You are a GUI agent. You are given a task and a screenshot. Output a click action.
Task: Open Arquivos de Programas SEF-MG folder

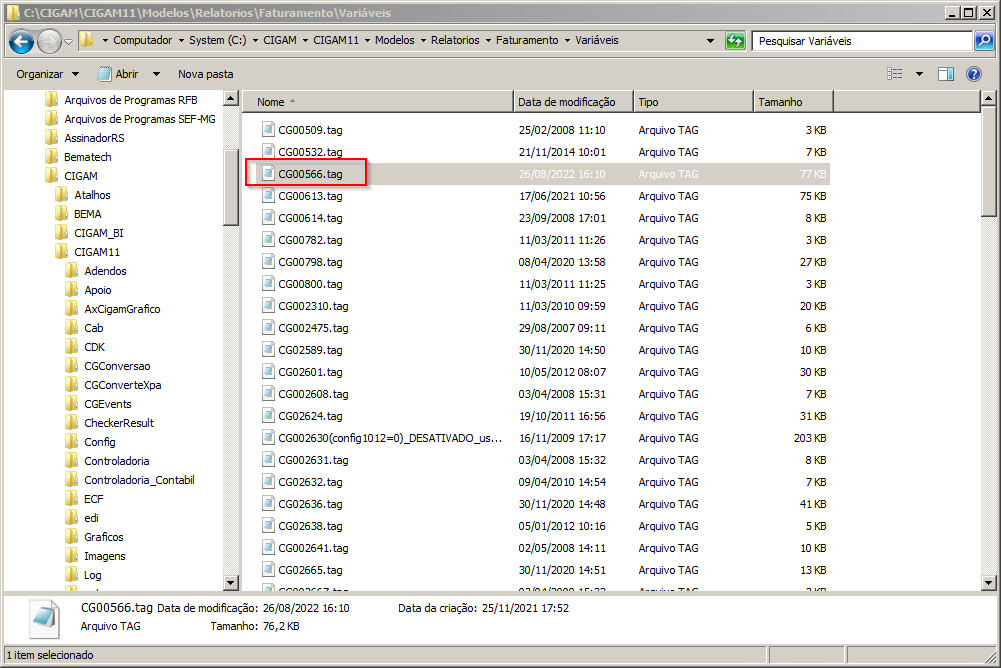coord(140,119)
